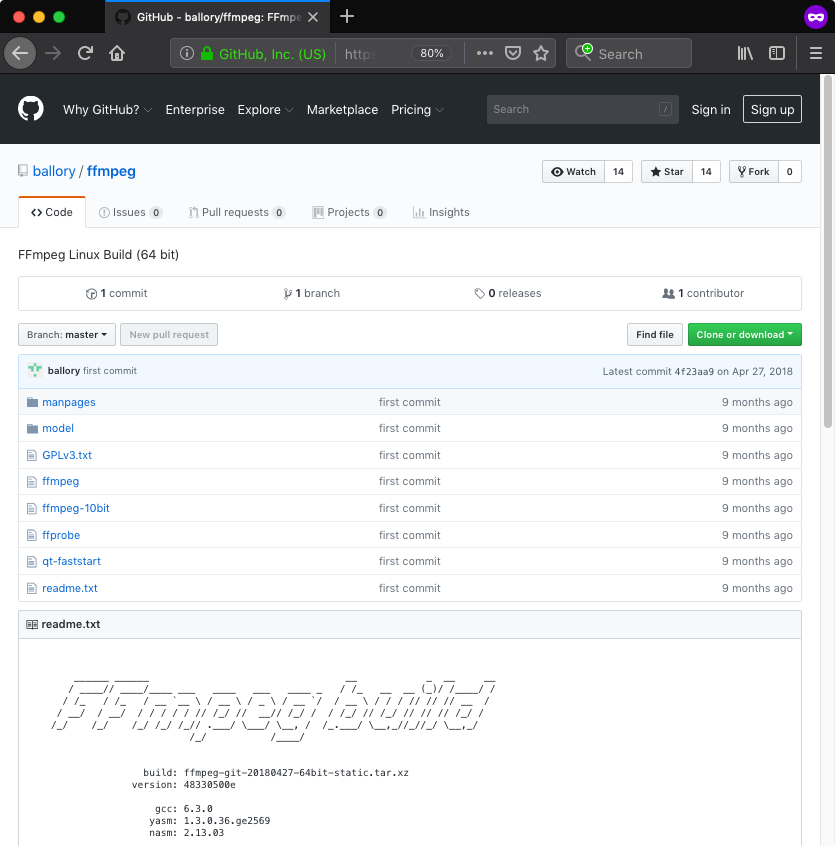The width and height of the screenshot is (835, 846).
Task: Expand the Pricing menu
Action: [x=418, y=110]
